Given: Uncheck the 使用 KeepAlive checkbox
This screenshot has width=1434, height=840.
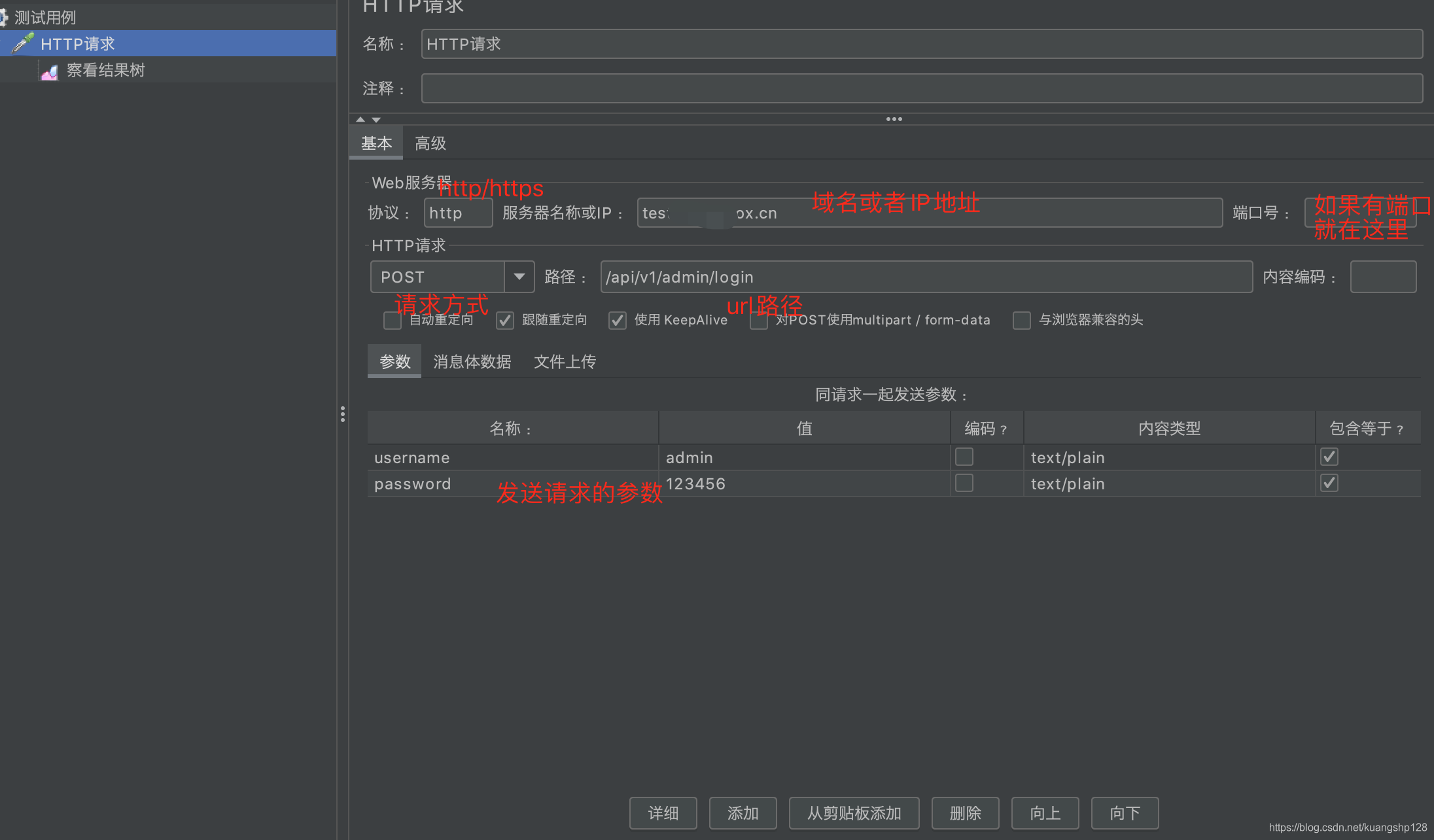Looking at the screenshot, I should [618, 321].
